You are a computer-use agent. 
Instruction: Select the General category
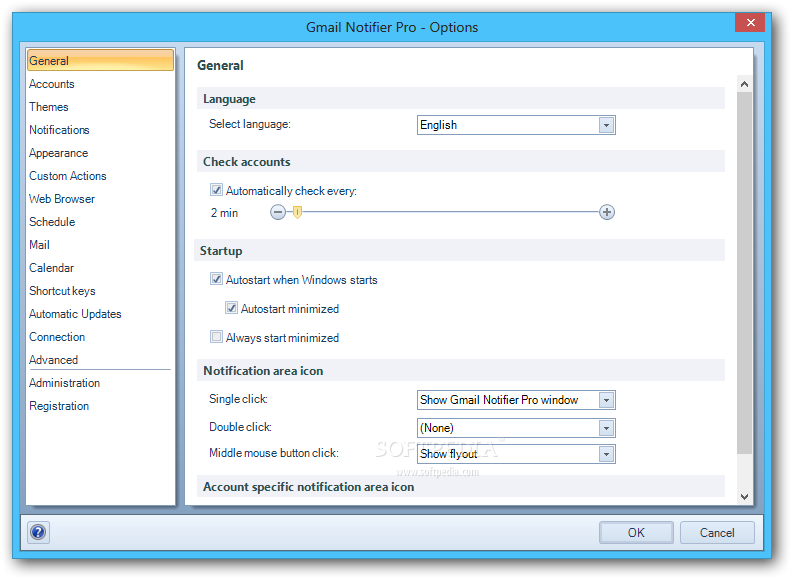[100, 61]
